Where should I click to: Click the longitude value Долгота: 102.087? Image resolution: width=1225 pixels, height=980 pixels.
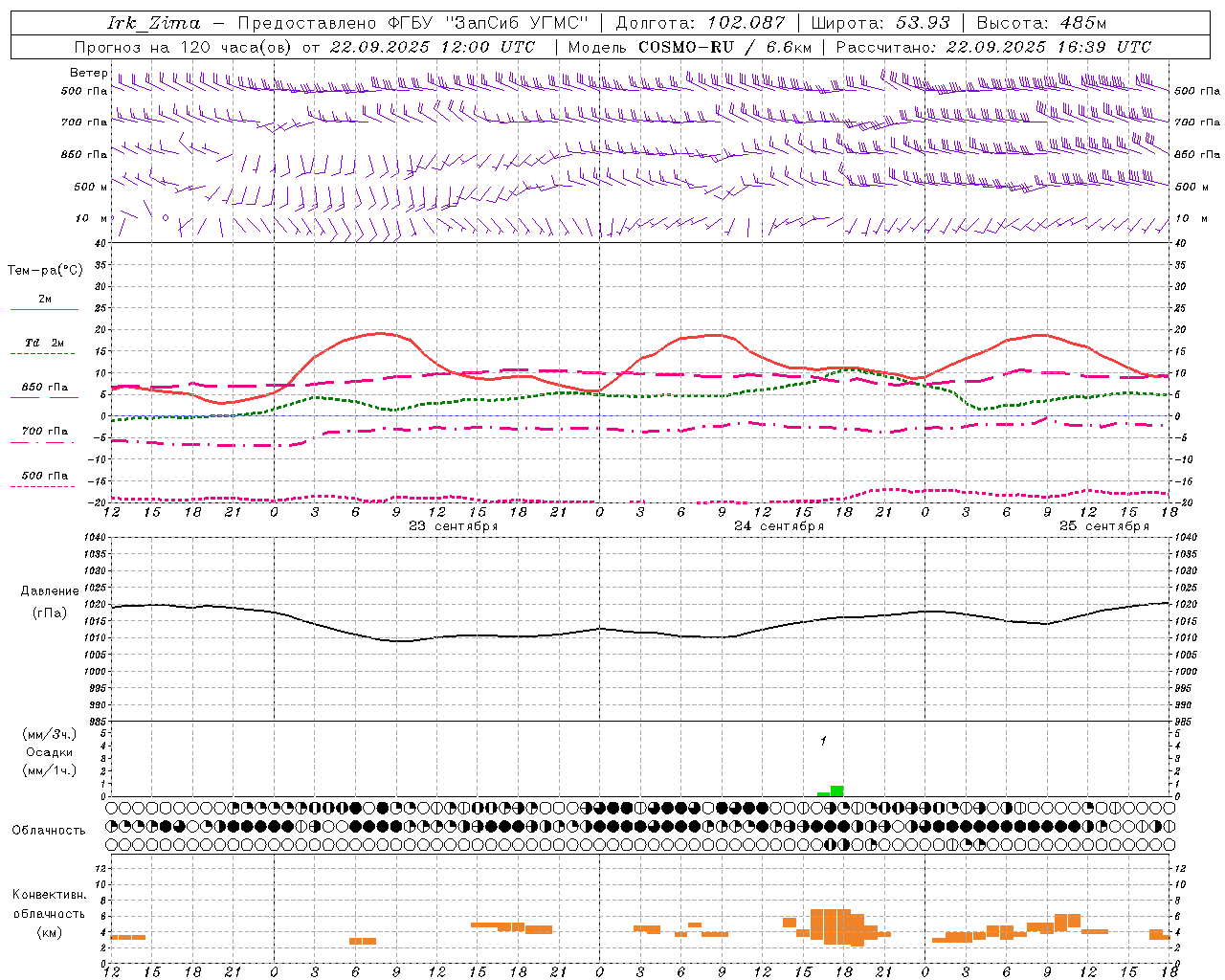[x=701, y=23]
